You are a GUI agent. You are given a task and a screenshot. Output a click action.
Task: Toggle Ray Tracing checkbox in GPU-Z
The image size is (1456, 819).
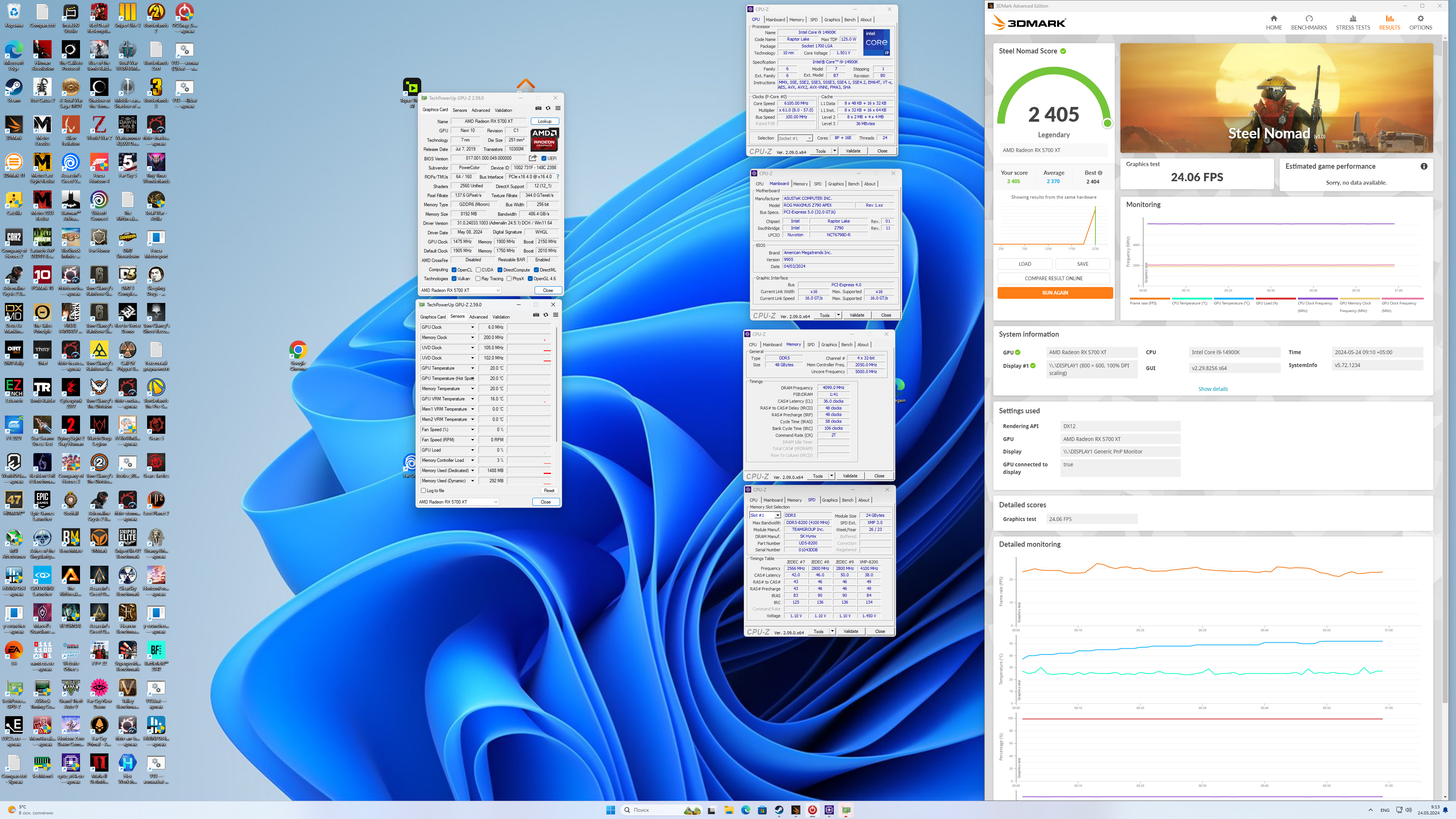pos(478,279)
